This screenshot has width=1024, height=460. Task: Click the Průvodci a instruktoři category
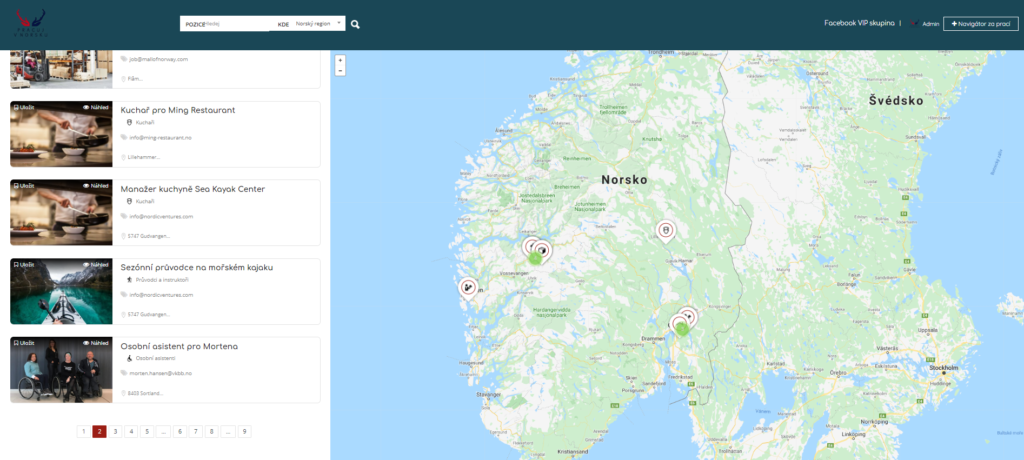tap(157, 280)
